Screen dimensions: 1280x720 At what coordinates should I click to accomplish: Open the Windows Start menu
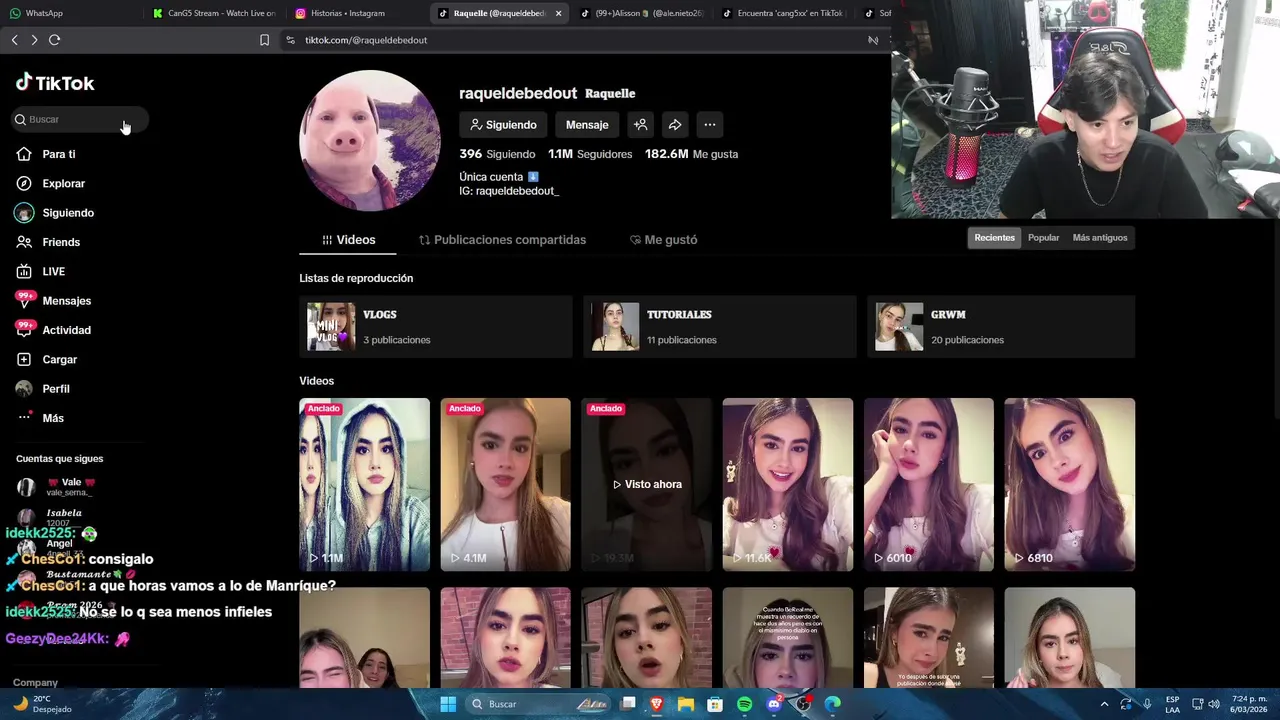[x=448, y=704]
